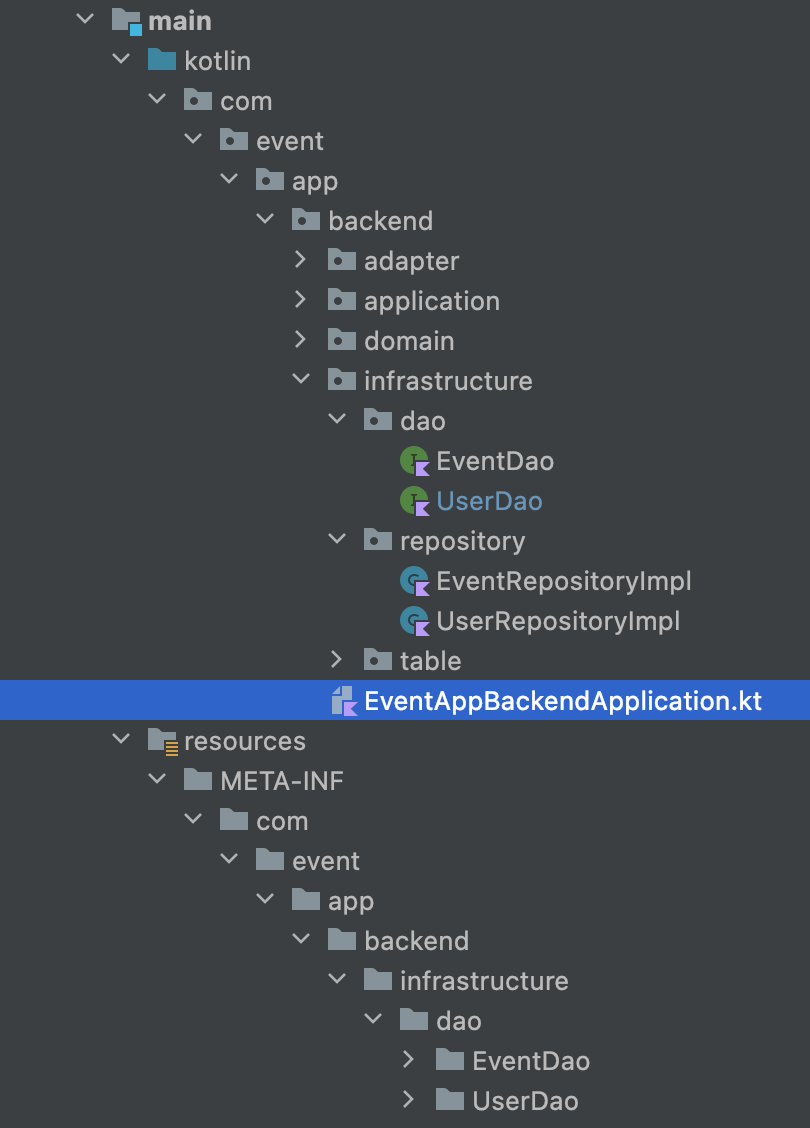Collapse the META-INF folder
810x1128 pixels.
tap(157, 779)
